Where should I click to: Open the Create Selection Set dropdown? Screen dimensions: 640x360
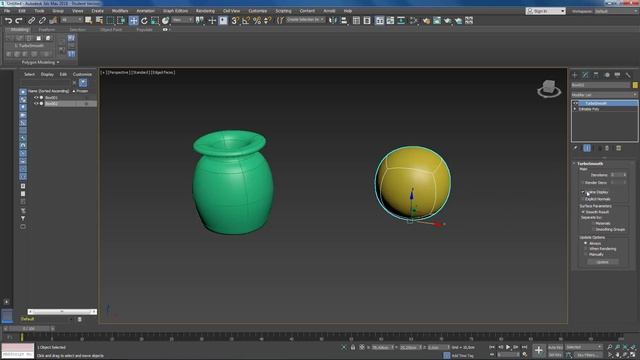(x=305, y=20)
